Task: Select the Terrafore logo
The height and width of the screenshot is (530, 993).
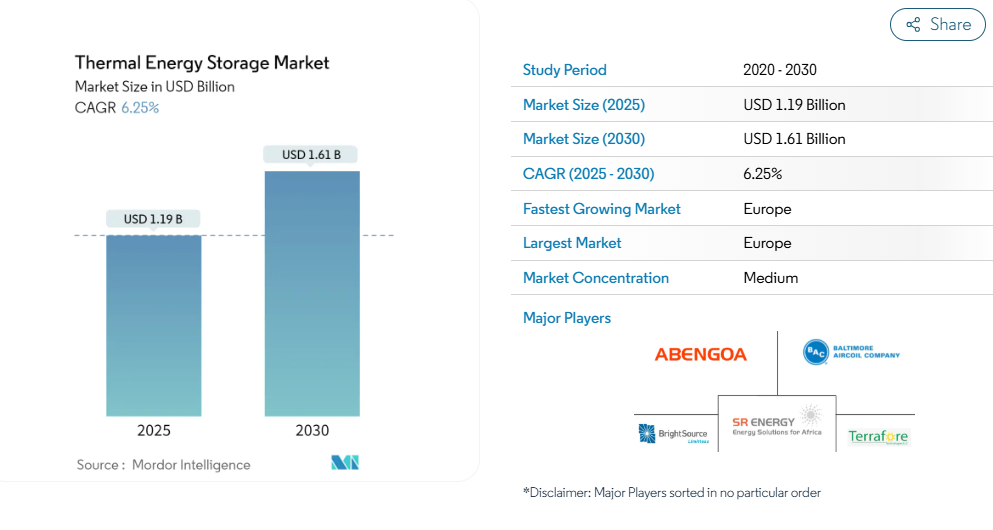Action: pyautogui.click(x=878, y=436)
